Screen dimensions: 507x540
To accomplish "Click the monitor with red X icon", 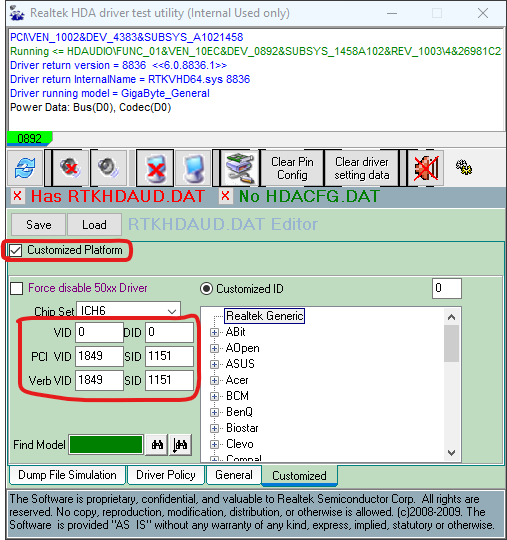I will pos(155,168).
